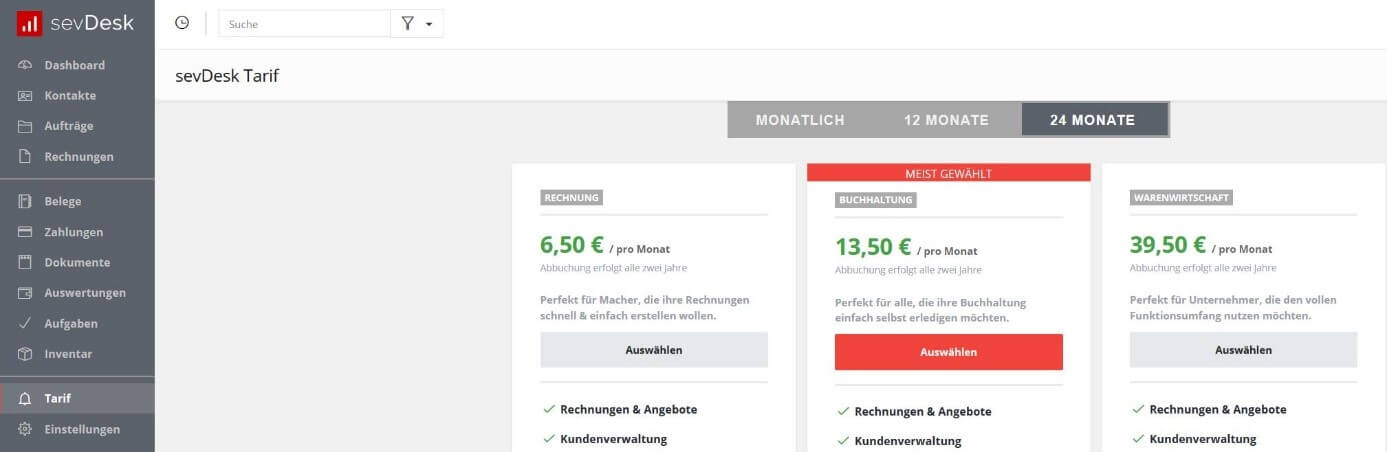This screenshot has height=452, width=1387.
Task: Choose the Buchhaltung plan with red Auswählen
Action: [948, 352]
